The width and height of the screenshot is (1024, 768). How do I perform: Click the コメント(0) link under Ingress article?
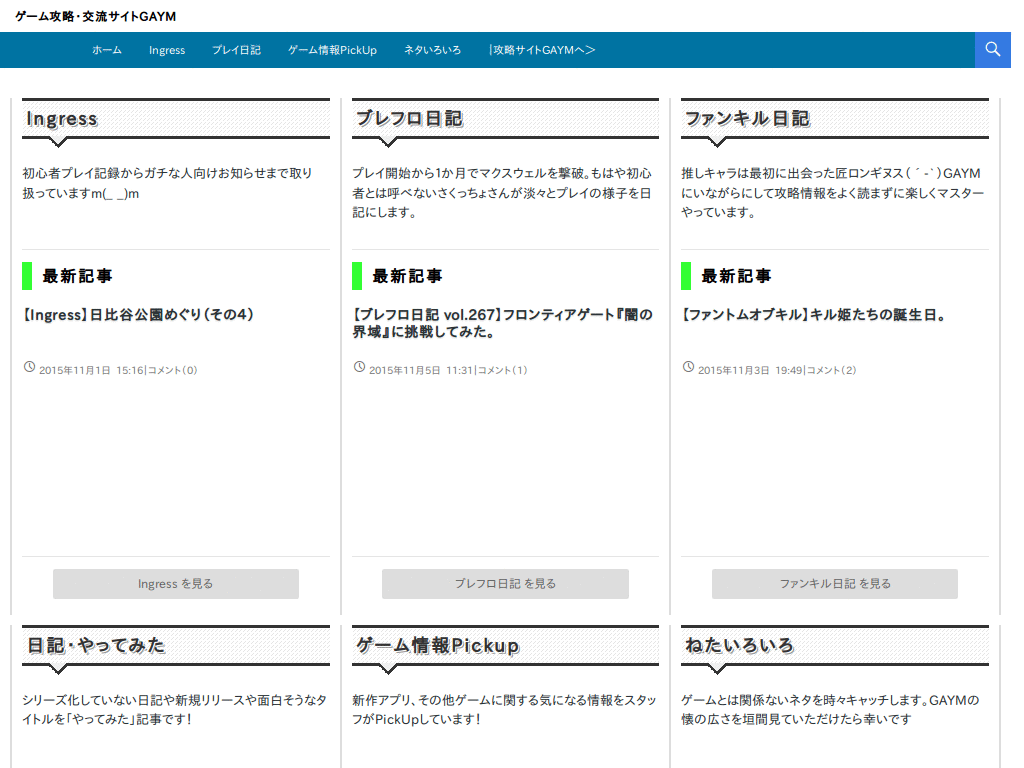172,370
